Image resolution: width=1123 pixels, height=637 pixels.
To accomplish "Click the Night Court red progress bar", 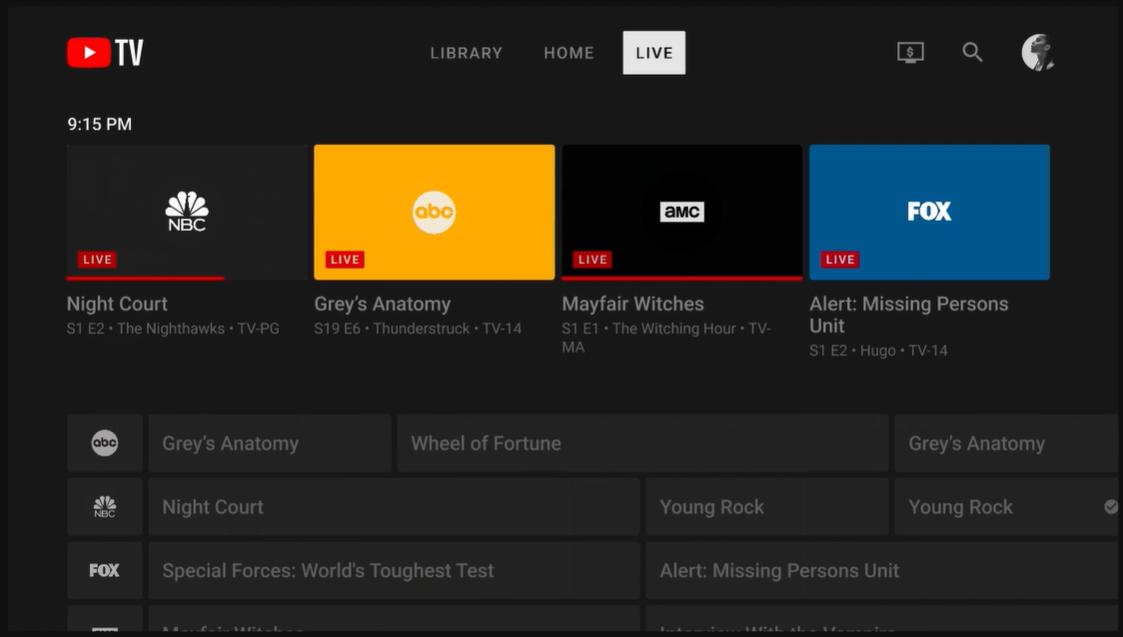I will (145, 278).
